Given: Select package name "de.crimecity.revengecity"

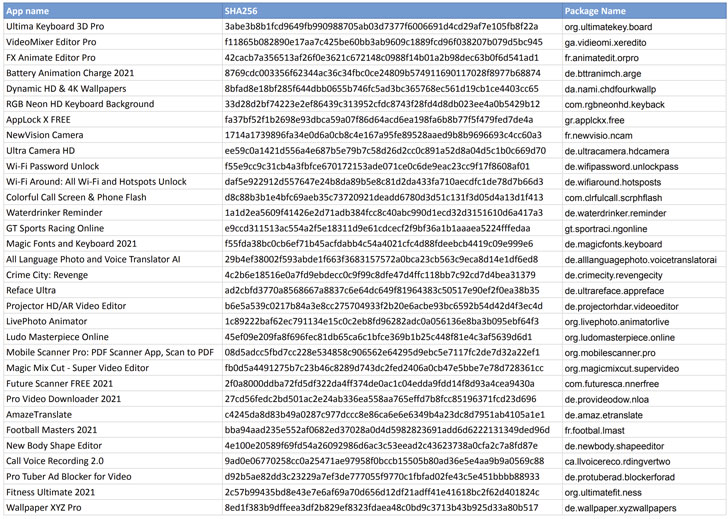Looking at the screenshot, I should click(613, 275).
